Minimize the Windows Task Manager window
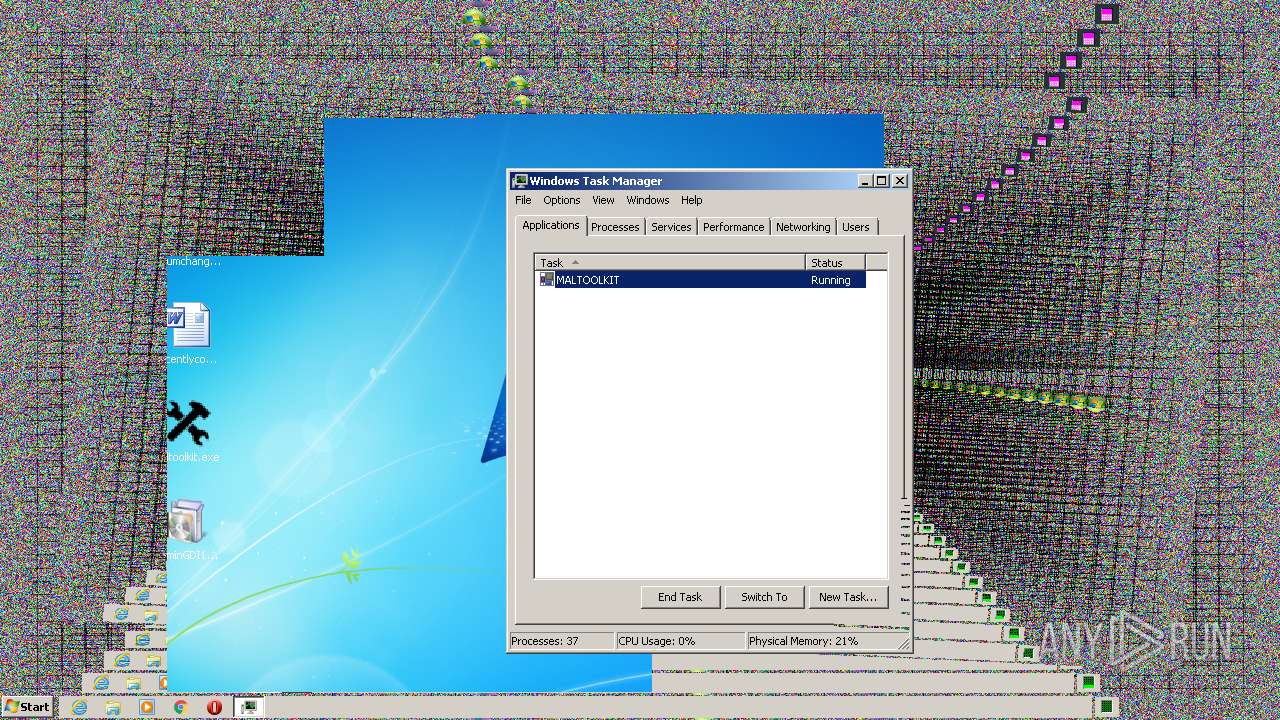Image resolution: width=1280 pixels, height=720 pixels. tap(865, 181)
